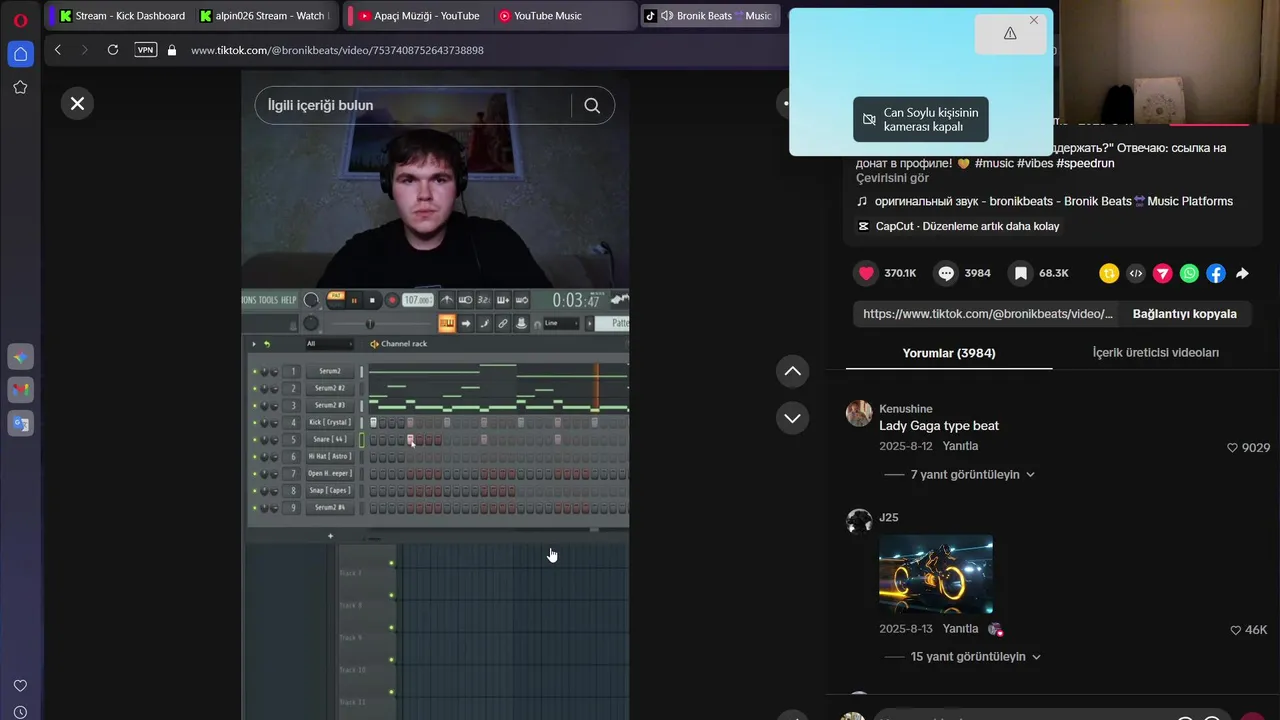Viewport: 1280px width, 720px height.
Task: Open the heart icon at sidebar bottom
Action: [20, 686]
